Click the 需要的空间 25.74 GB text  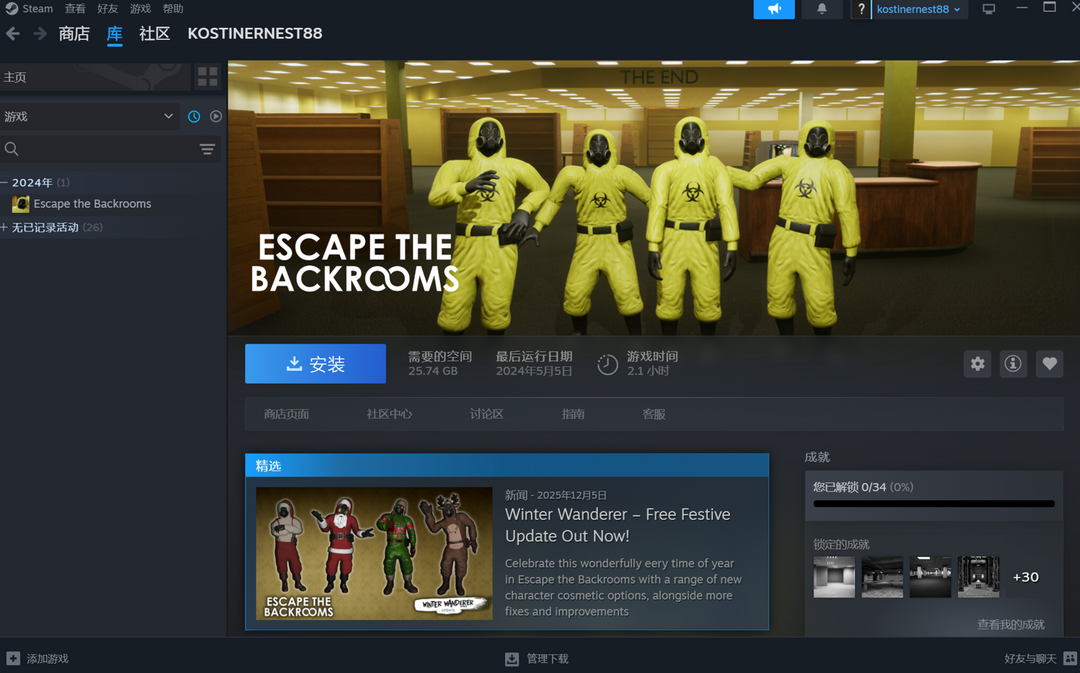pyautogui.click(x=439, y=363)
